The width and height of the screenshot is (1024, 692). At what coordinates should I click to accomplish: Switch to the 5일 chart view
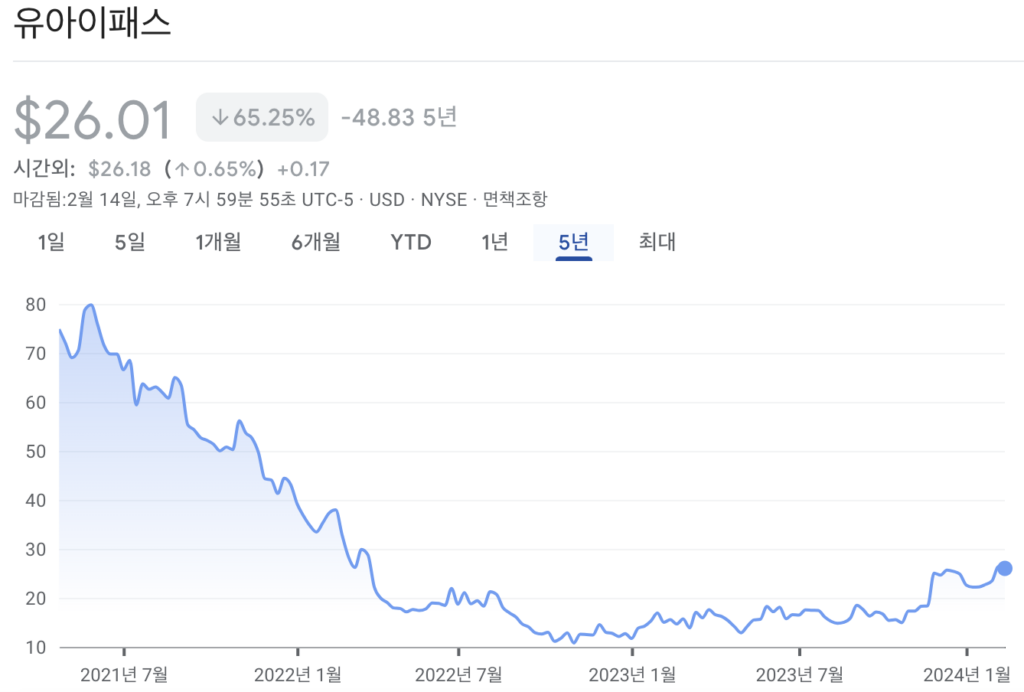point(128,242)
